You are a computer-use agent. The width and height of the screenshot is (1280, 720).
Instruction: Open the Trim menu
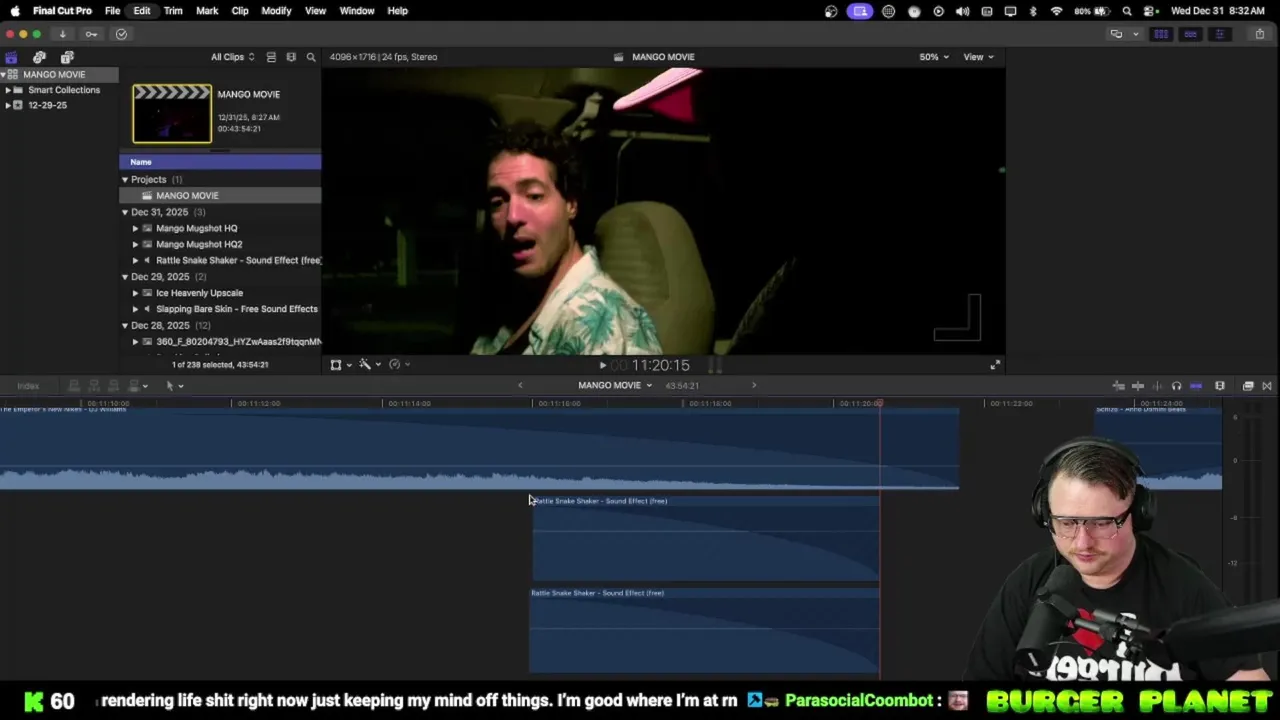(x=173, y=11)
